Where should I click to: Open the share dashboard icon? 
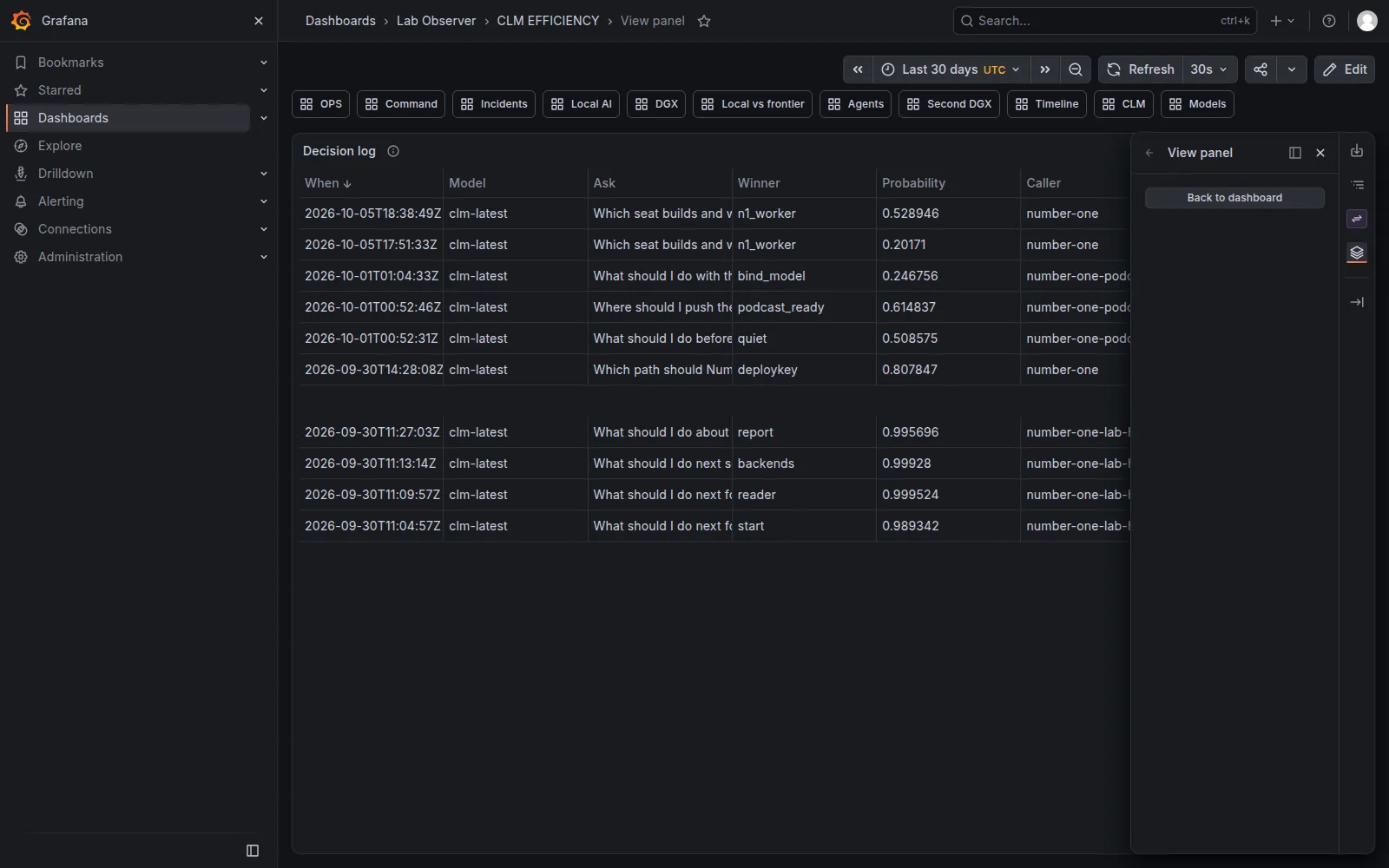[1261, 69]
